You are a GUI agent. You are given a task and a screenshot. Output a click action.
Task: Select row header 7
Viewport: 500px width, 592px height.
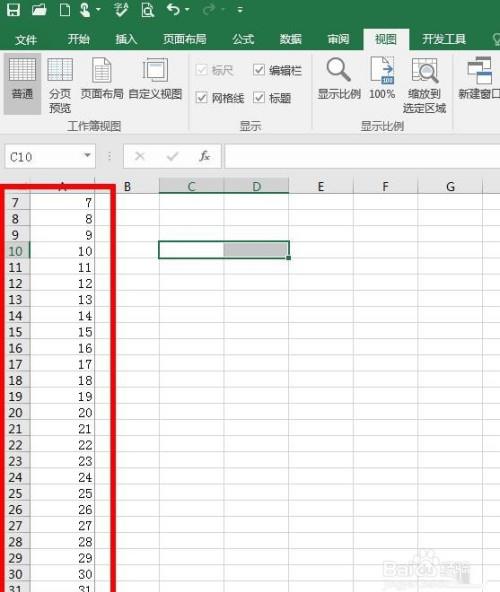pos(15,203)
